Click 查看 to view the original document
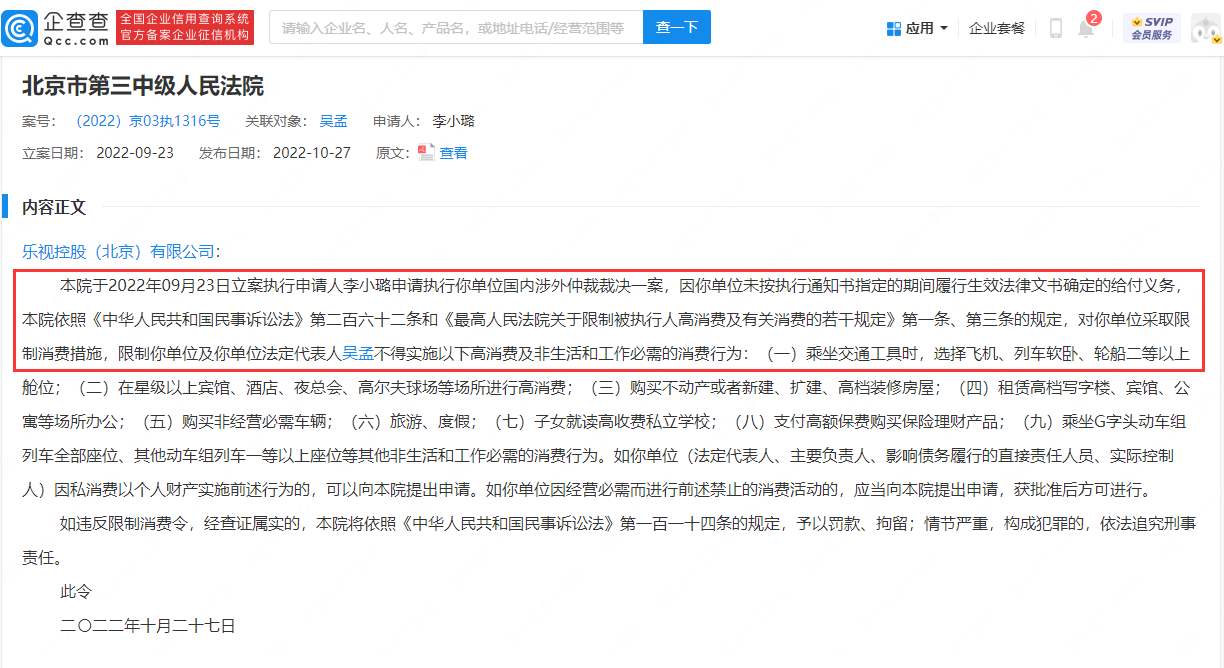 [454, 153]
